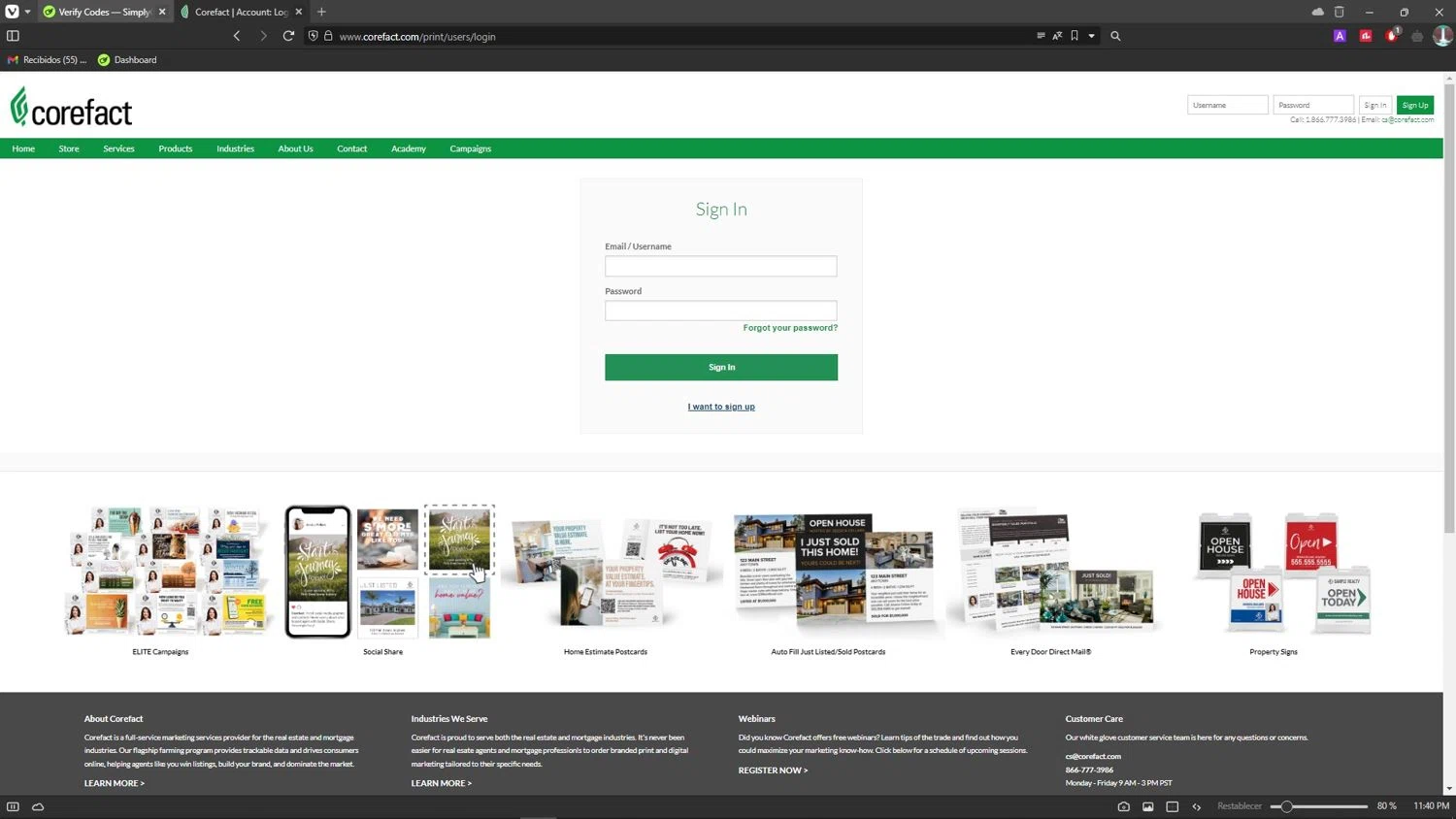The image size is (1456, 819).
Task: Switch to the Corefact Account Login tab
Action: [242, 12]
